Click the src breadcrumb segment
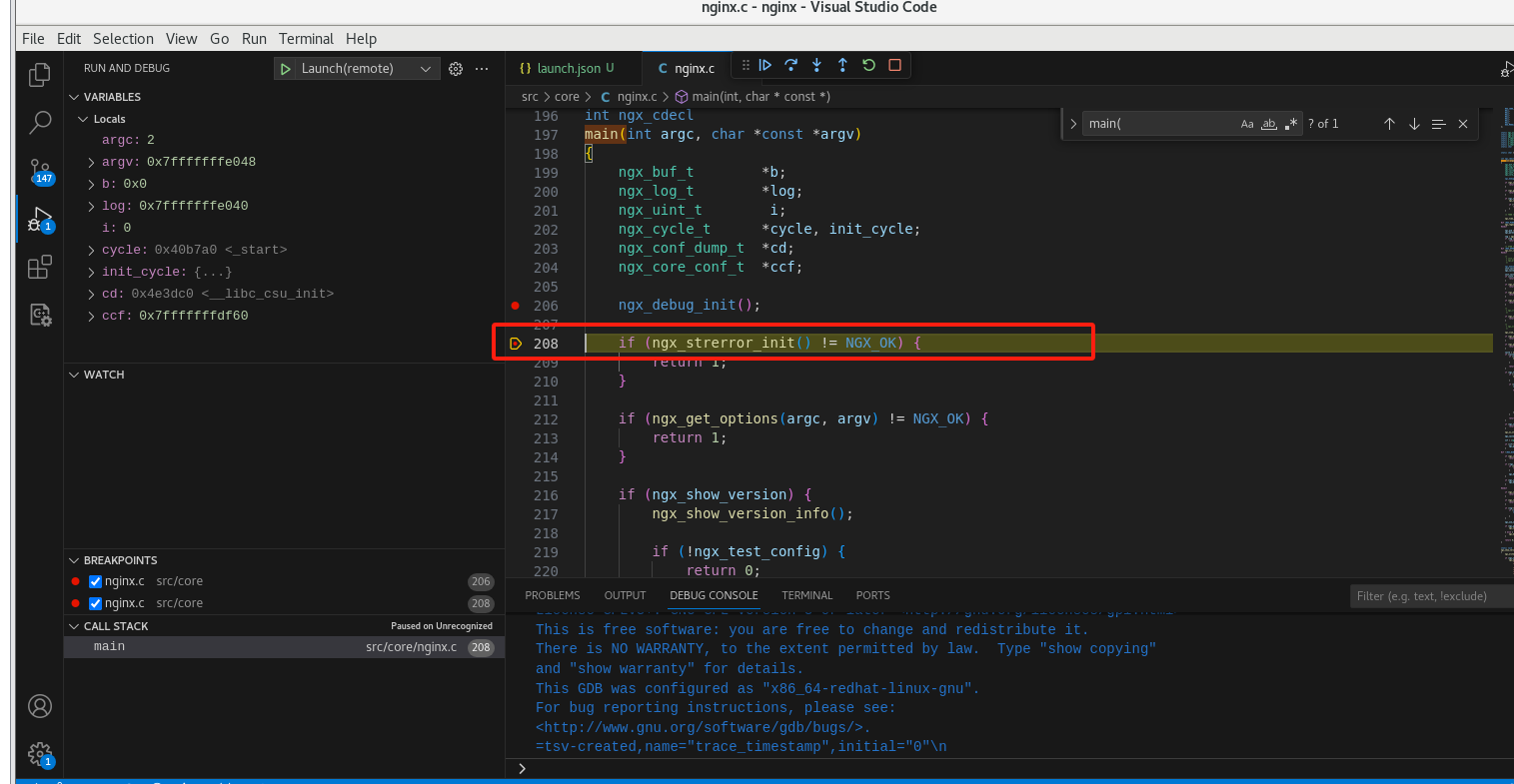 [x=530, y=97]
